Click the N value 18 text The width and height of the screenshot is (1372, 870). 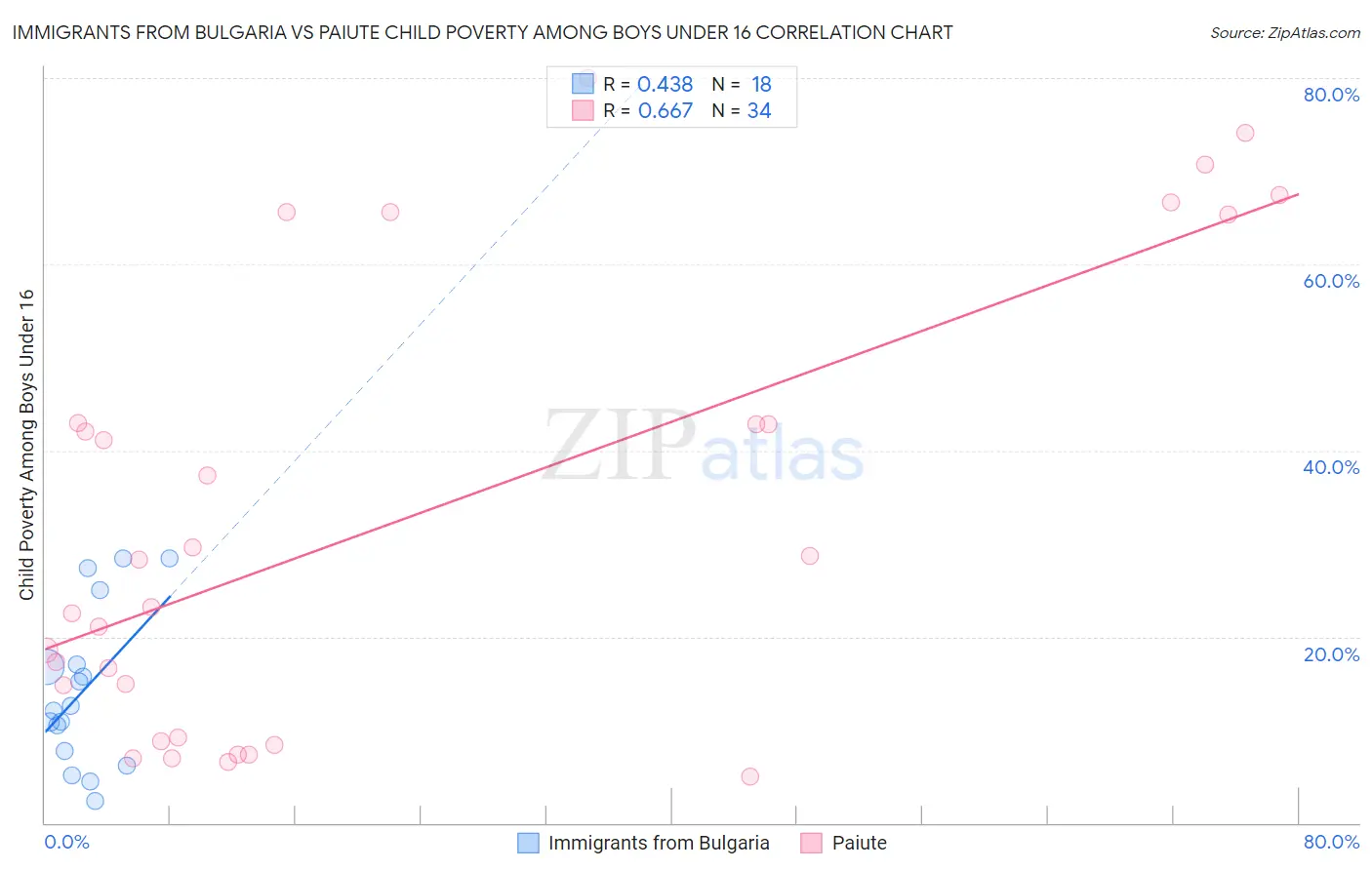(761, 84)
